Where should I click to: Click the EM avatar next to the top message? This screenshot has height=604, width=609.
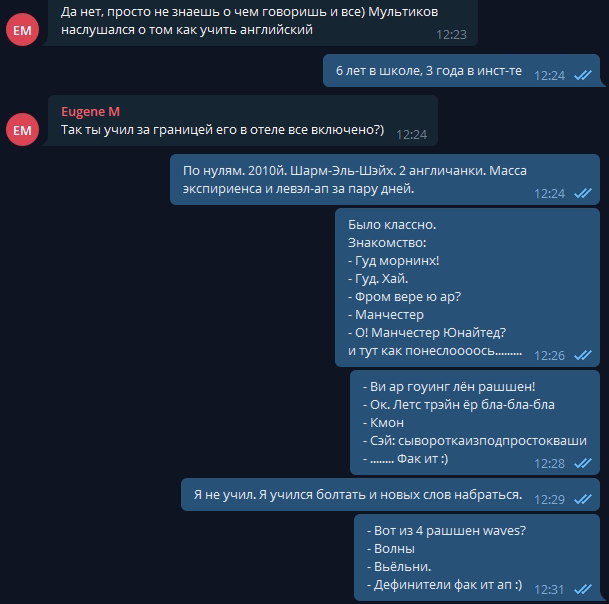(x=23, y=29)
